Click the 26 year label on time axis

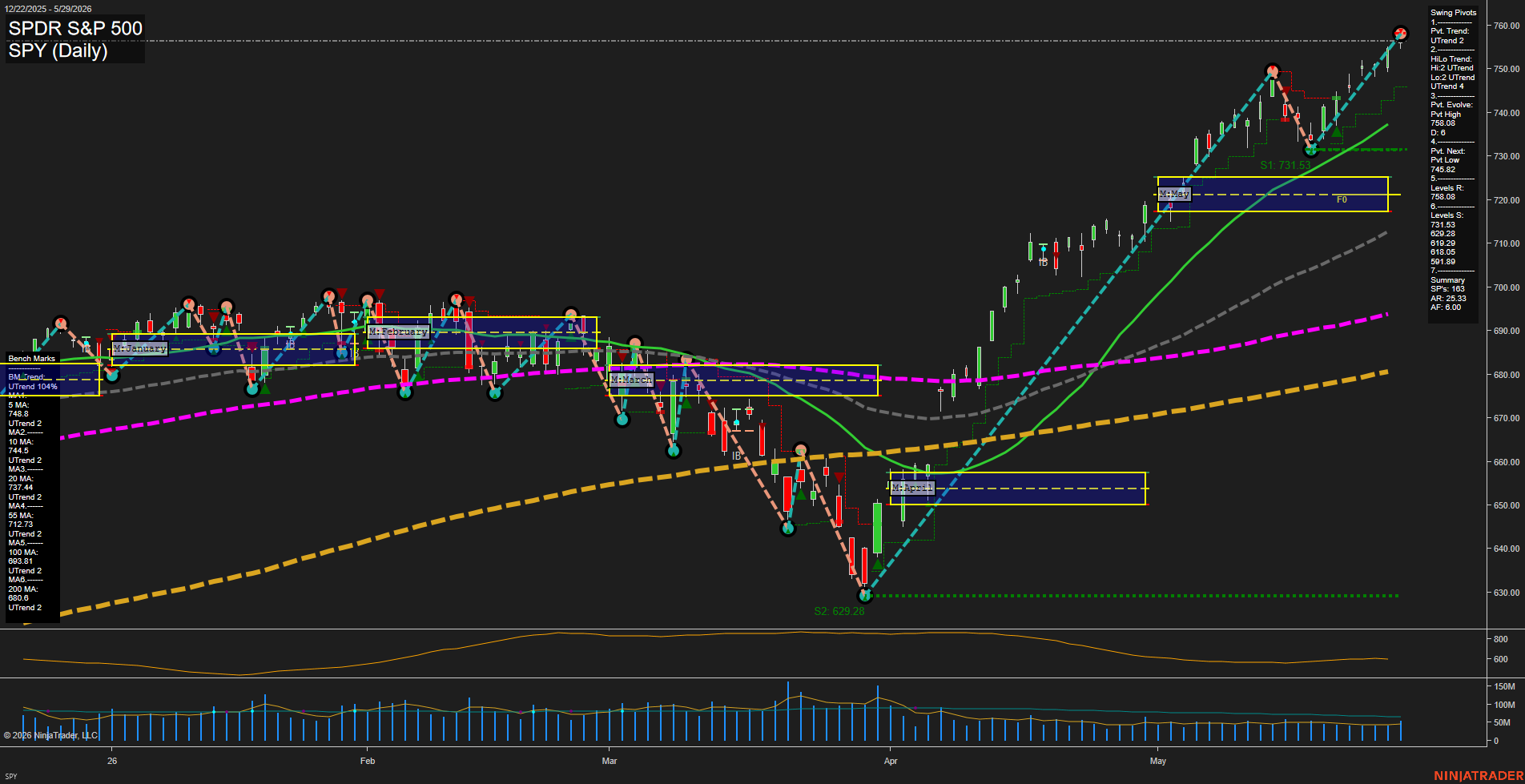point(112,761)
